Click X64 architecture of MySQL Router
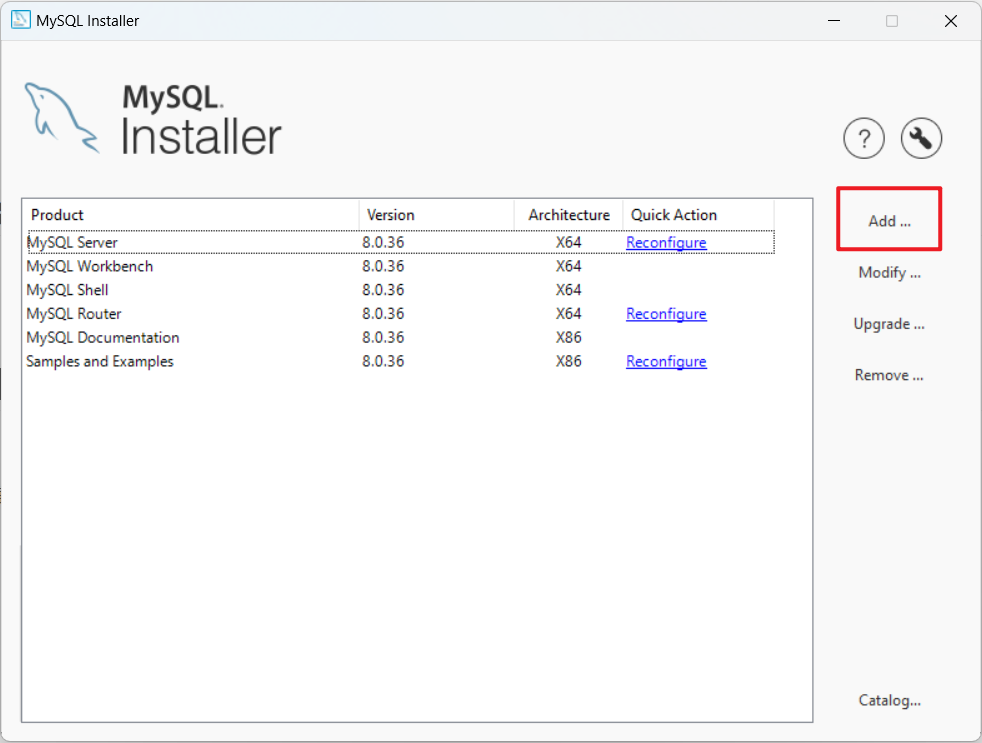 click(x=569, y=314)
